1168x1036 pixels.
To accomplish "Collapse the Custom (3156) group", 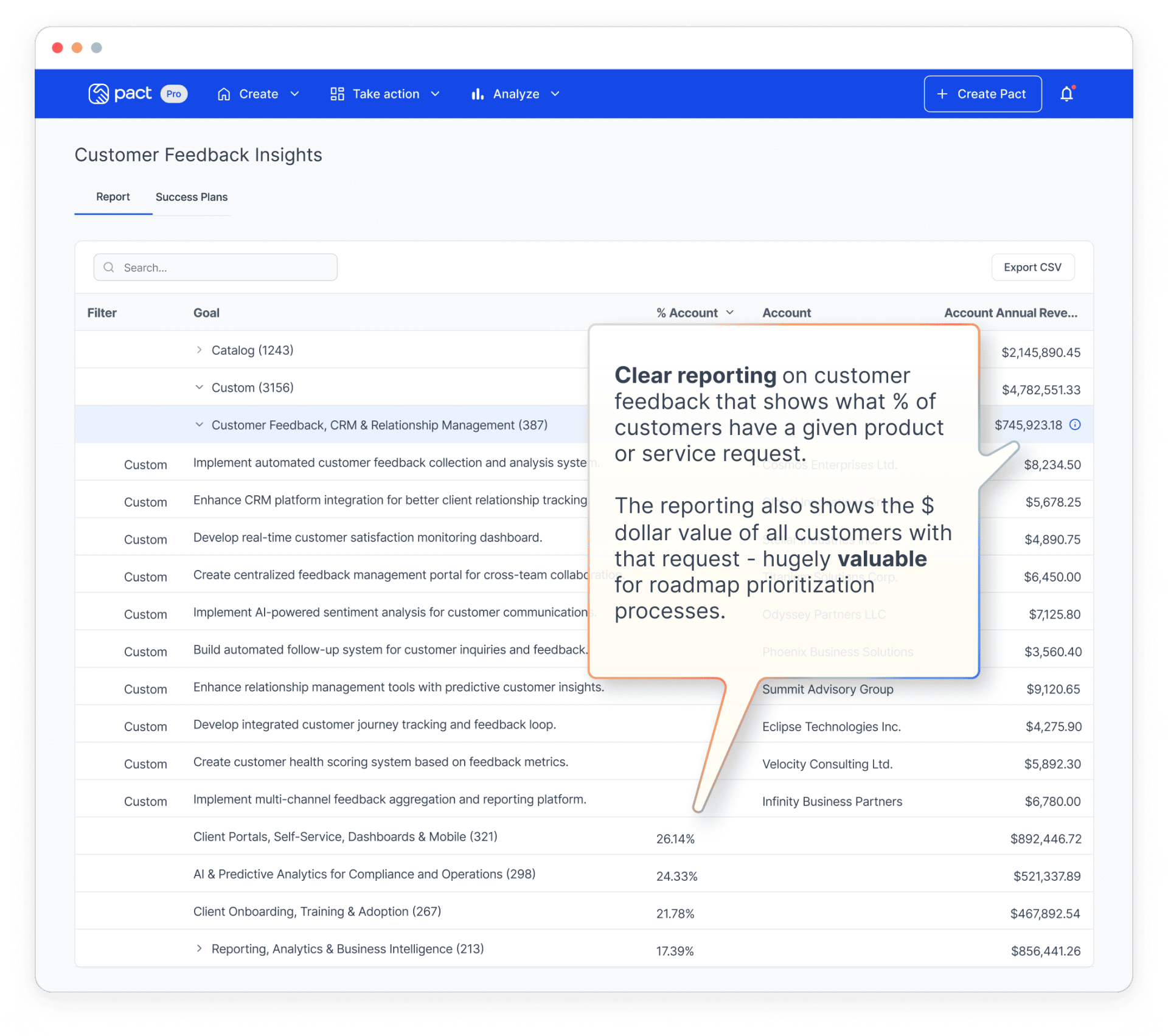I will (199, 388).
